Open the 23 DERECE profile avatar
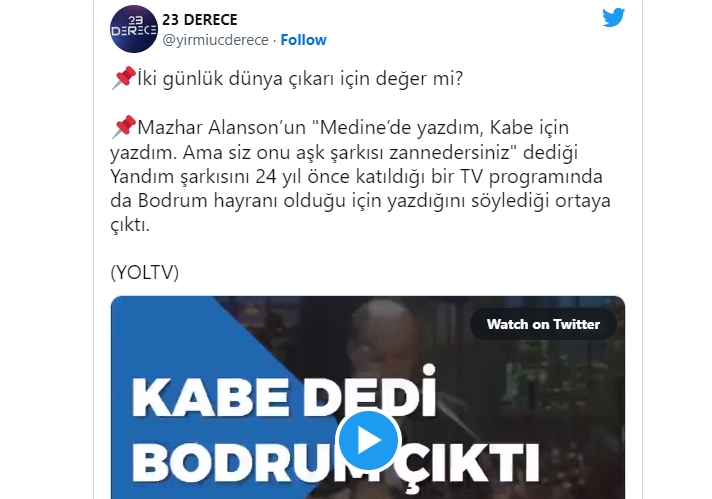 tap(134, 29)
